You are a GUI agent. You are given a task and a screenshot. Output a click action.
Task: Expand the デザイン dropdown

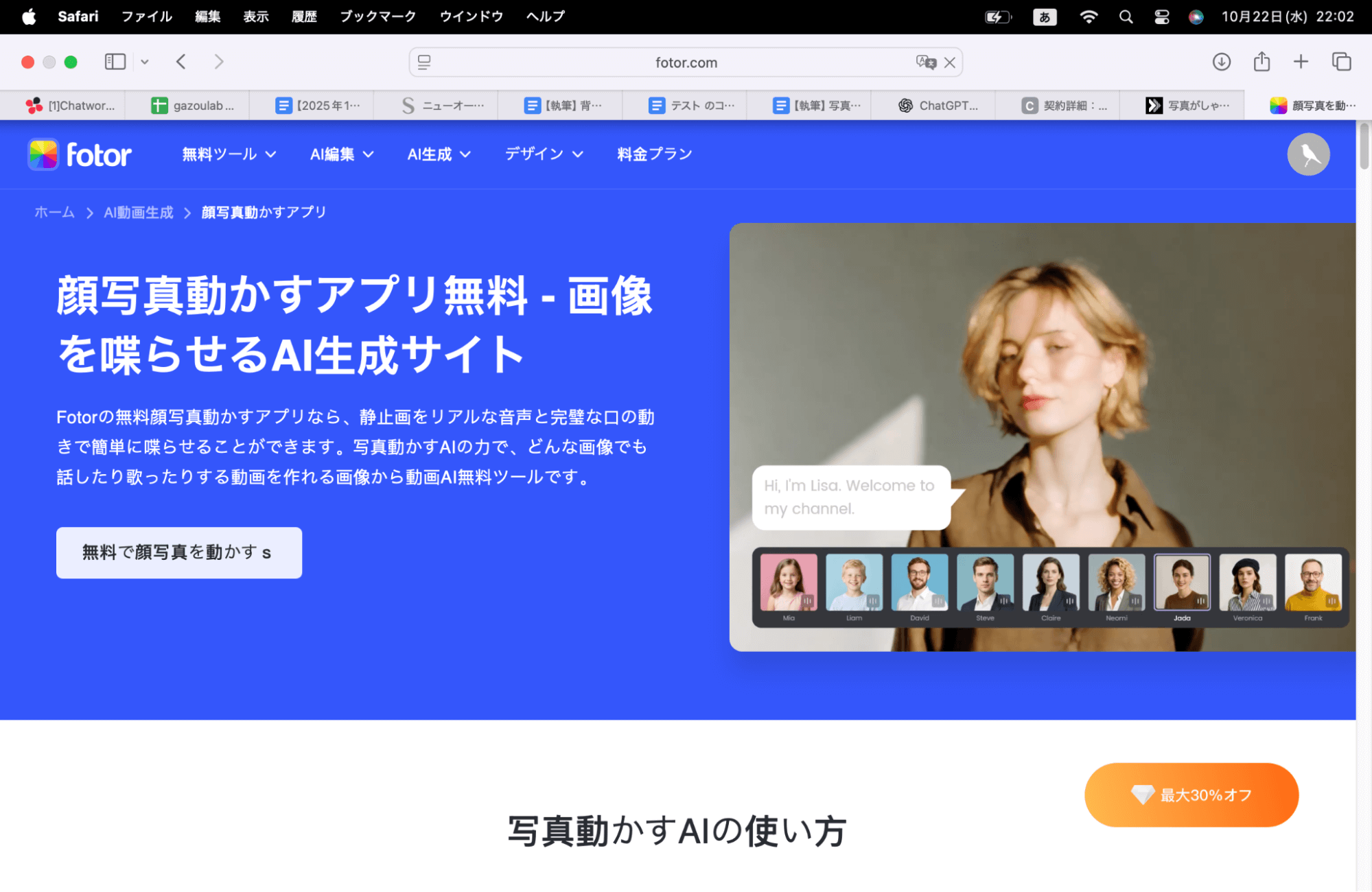pyautogui.click(x=544, y=154)
